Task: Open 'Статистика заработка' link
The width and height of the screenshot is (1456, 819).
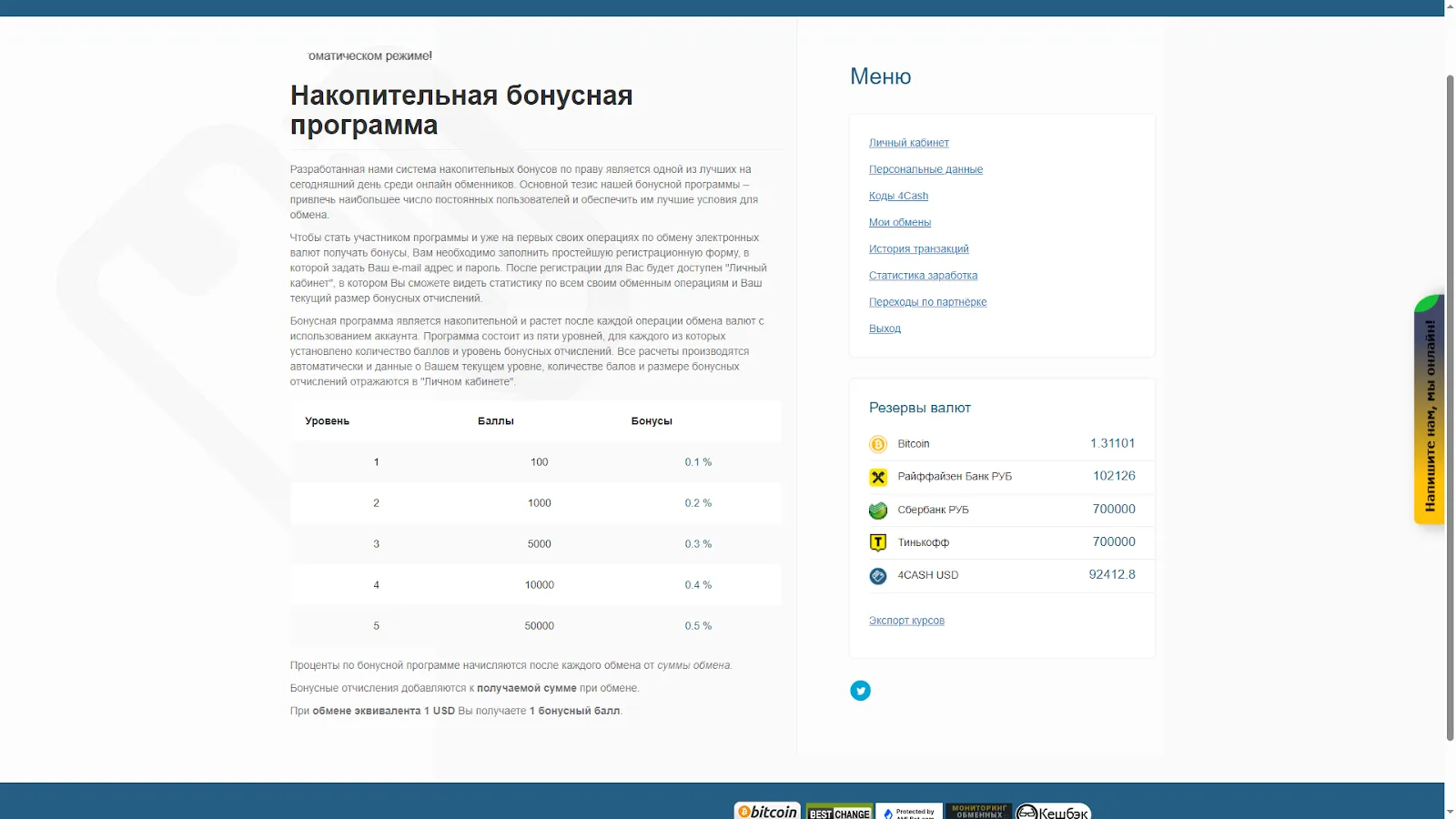Action: (923, 275)
